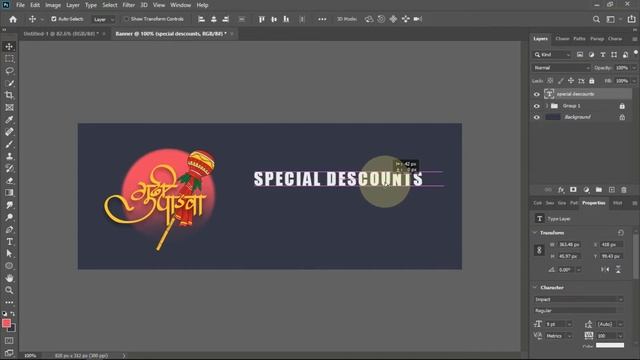640x360 pixels.
Task: Switch to the Paths panel tab
Action: [x=579, y=39]
